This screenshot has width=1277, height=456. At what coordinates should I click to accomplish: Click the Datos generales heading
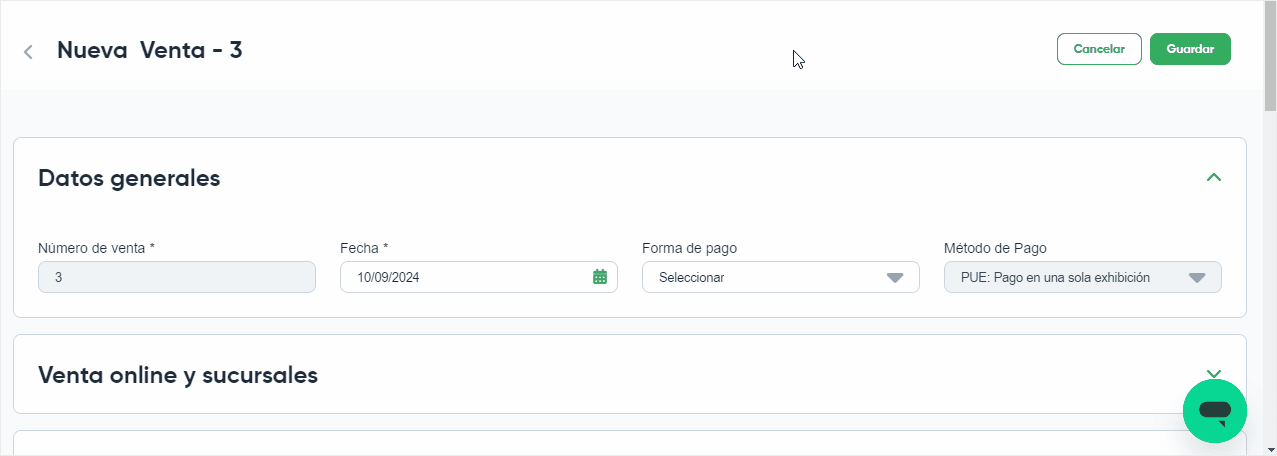point(129,179)
